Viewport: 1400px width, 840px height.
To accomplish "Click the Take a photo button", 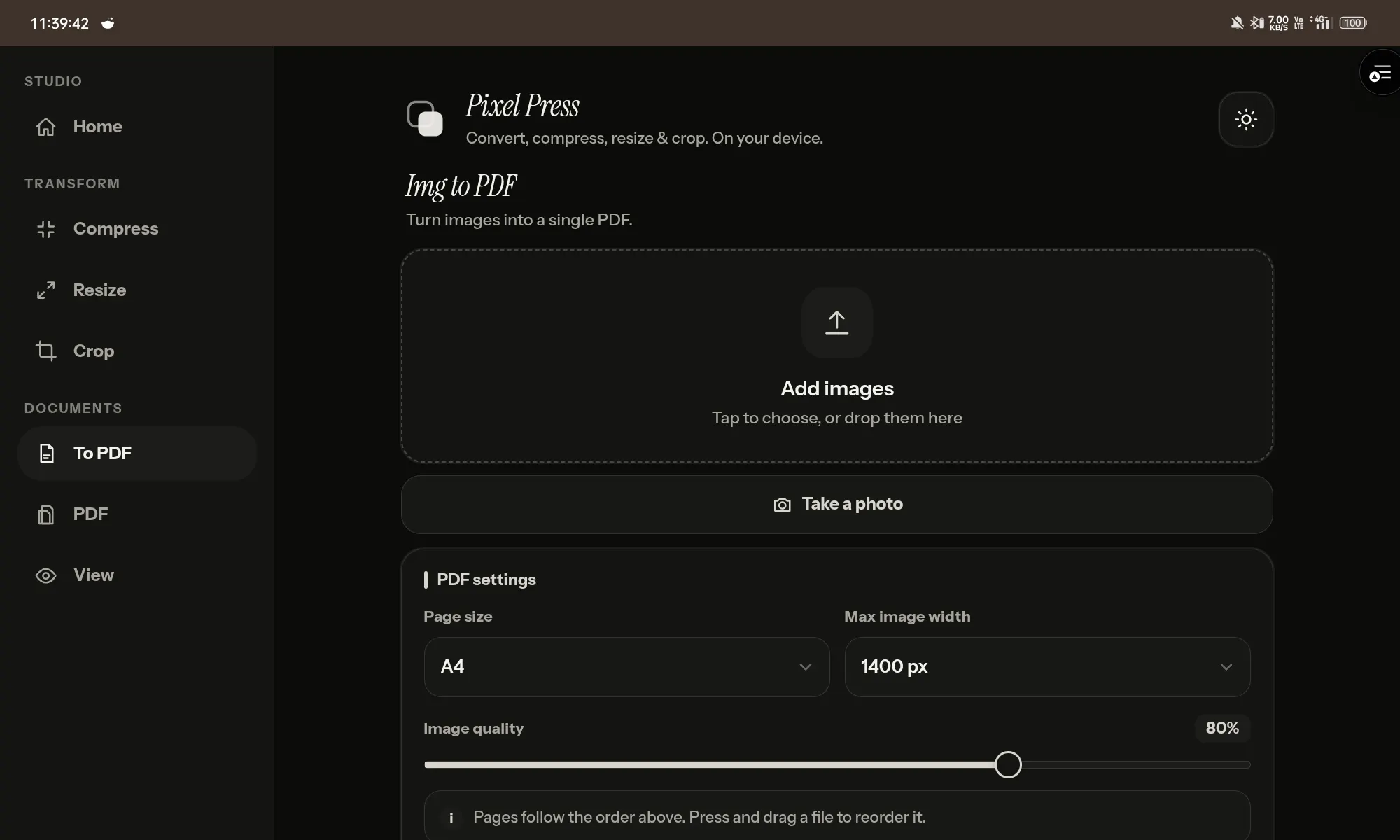I will pos(837,505).
